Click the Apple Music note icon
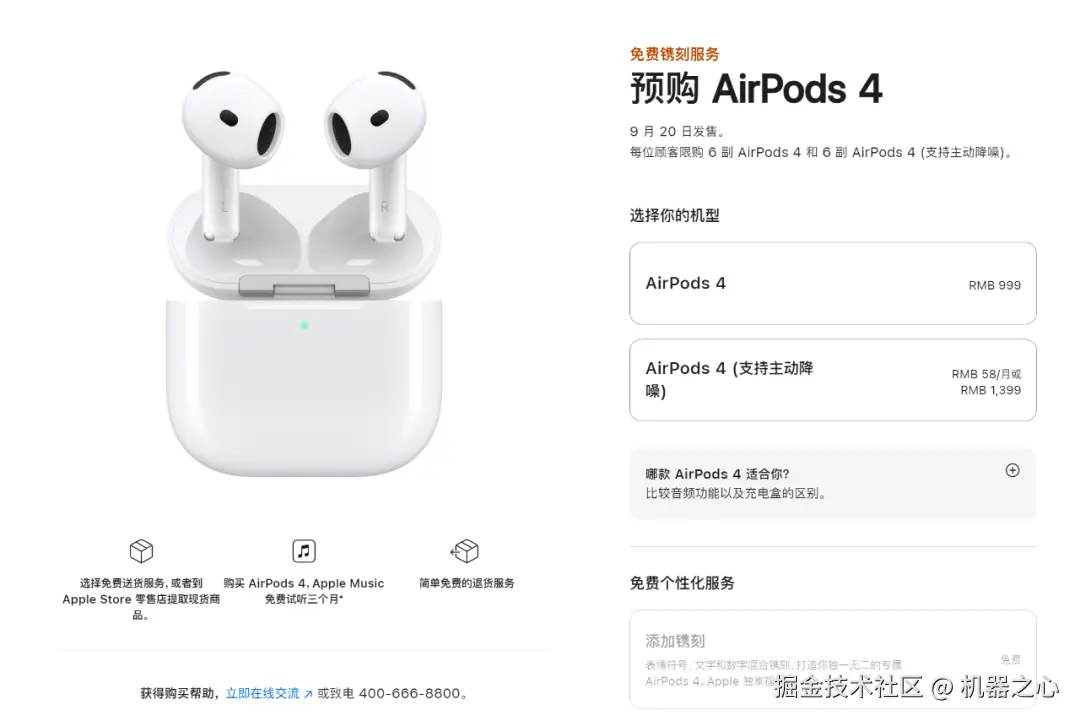This screenshot has height=721, width=1080. click(304, 551)
